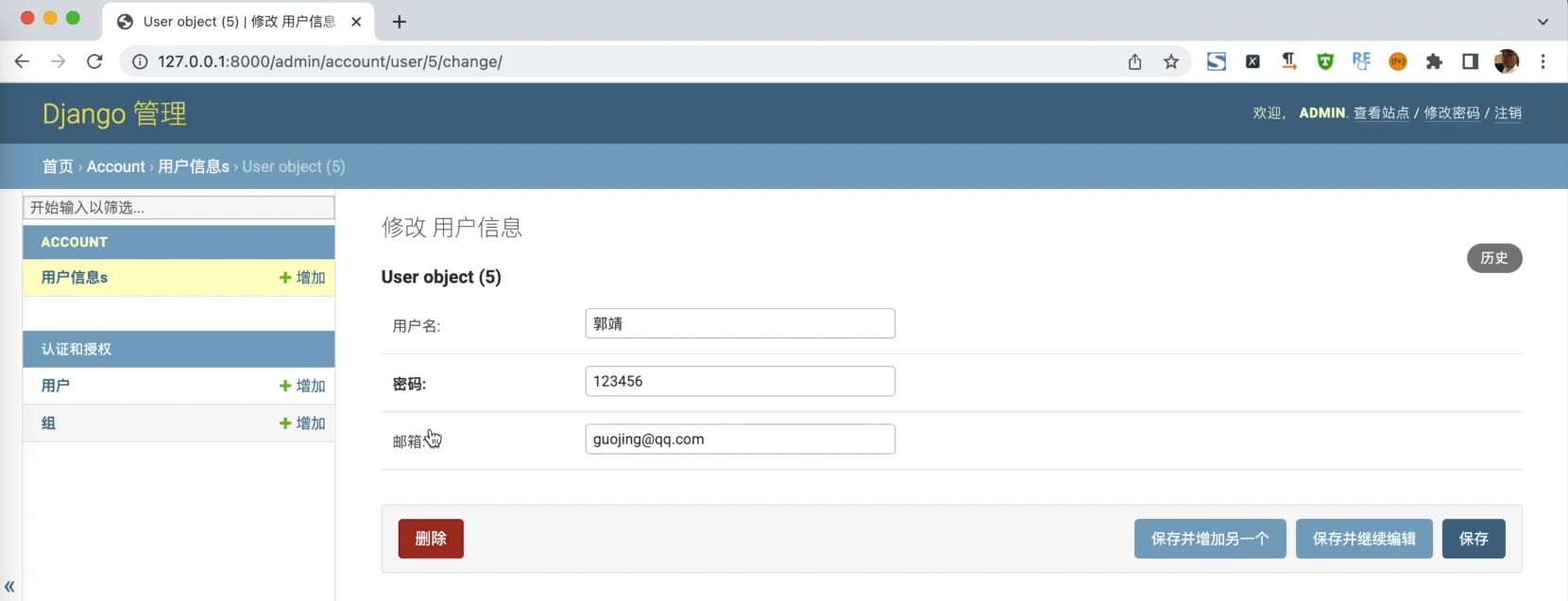Go to 首页 breadcrumb
The image size is (1568, 601).
tap(58, 166)
